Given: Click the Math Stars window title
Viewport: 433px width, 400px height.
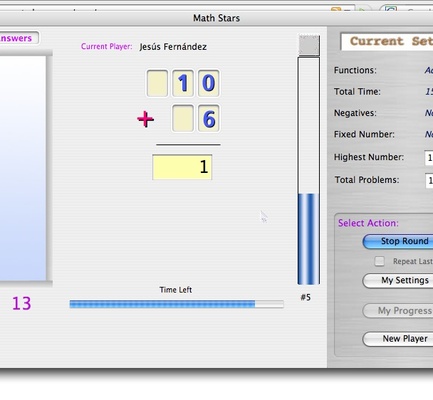Looking at the screenshot, I should click(216, 18).
